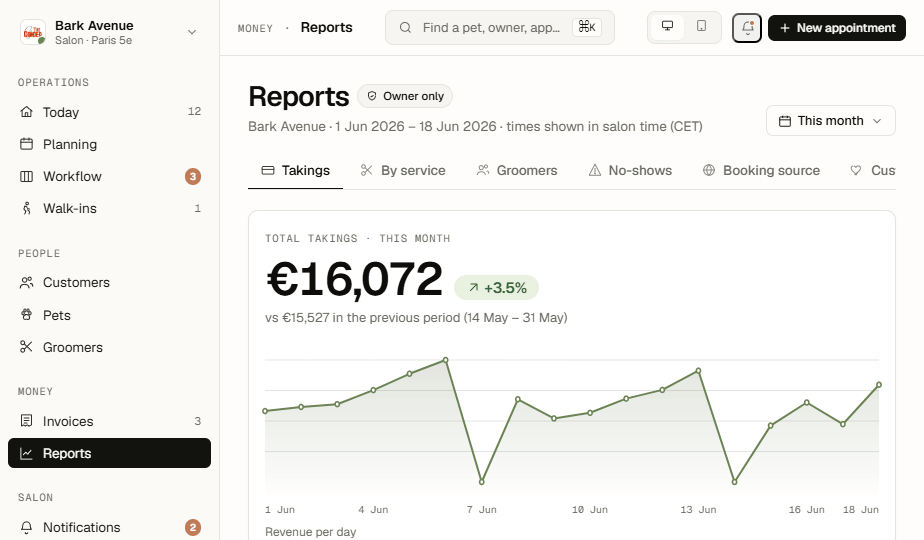Viewport: 924px width, 540px height.
Task: Switch to the By service tab
Action: [x=403, y=170]
